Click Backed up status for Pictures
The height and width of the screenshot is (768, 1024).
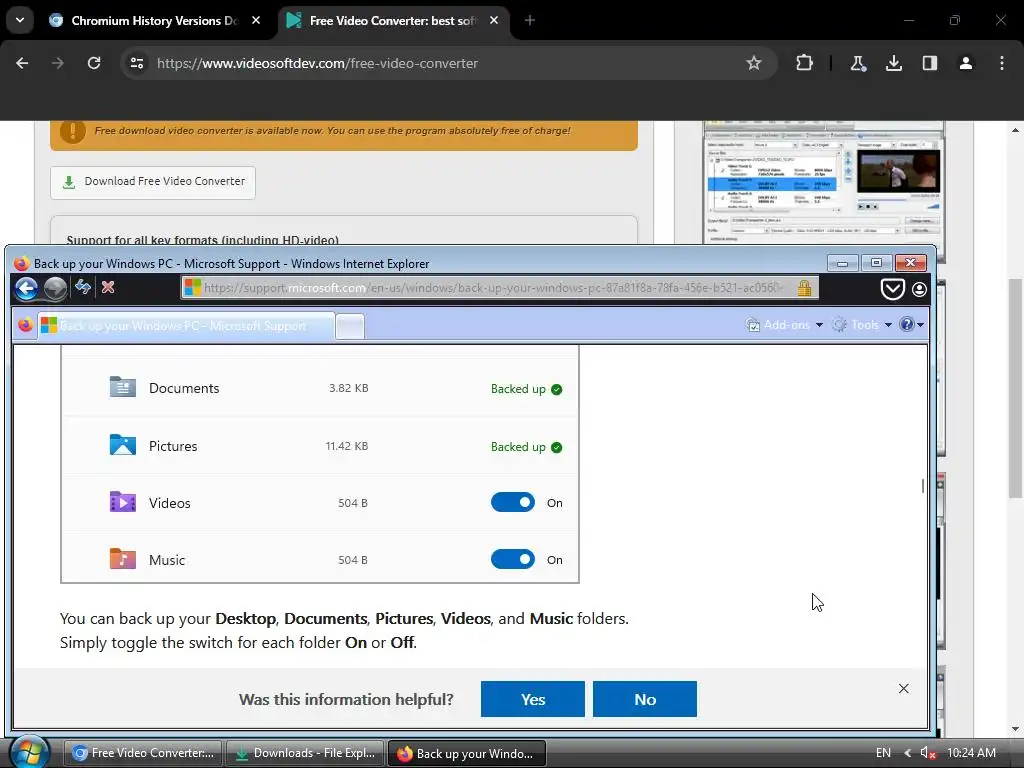pyautogui.click(x=526, y=447)
